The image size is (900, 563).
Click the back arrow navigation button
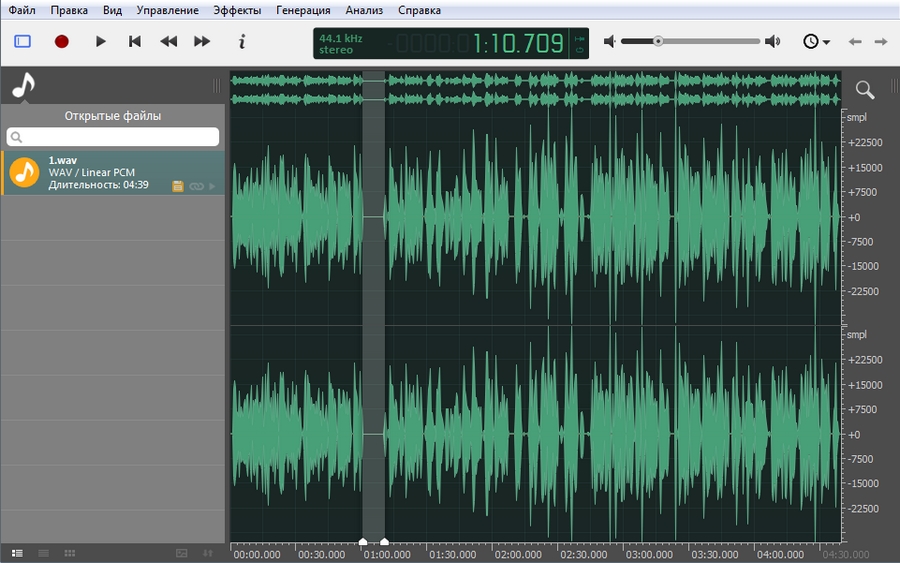855,41
